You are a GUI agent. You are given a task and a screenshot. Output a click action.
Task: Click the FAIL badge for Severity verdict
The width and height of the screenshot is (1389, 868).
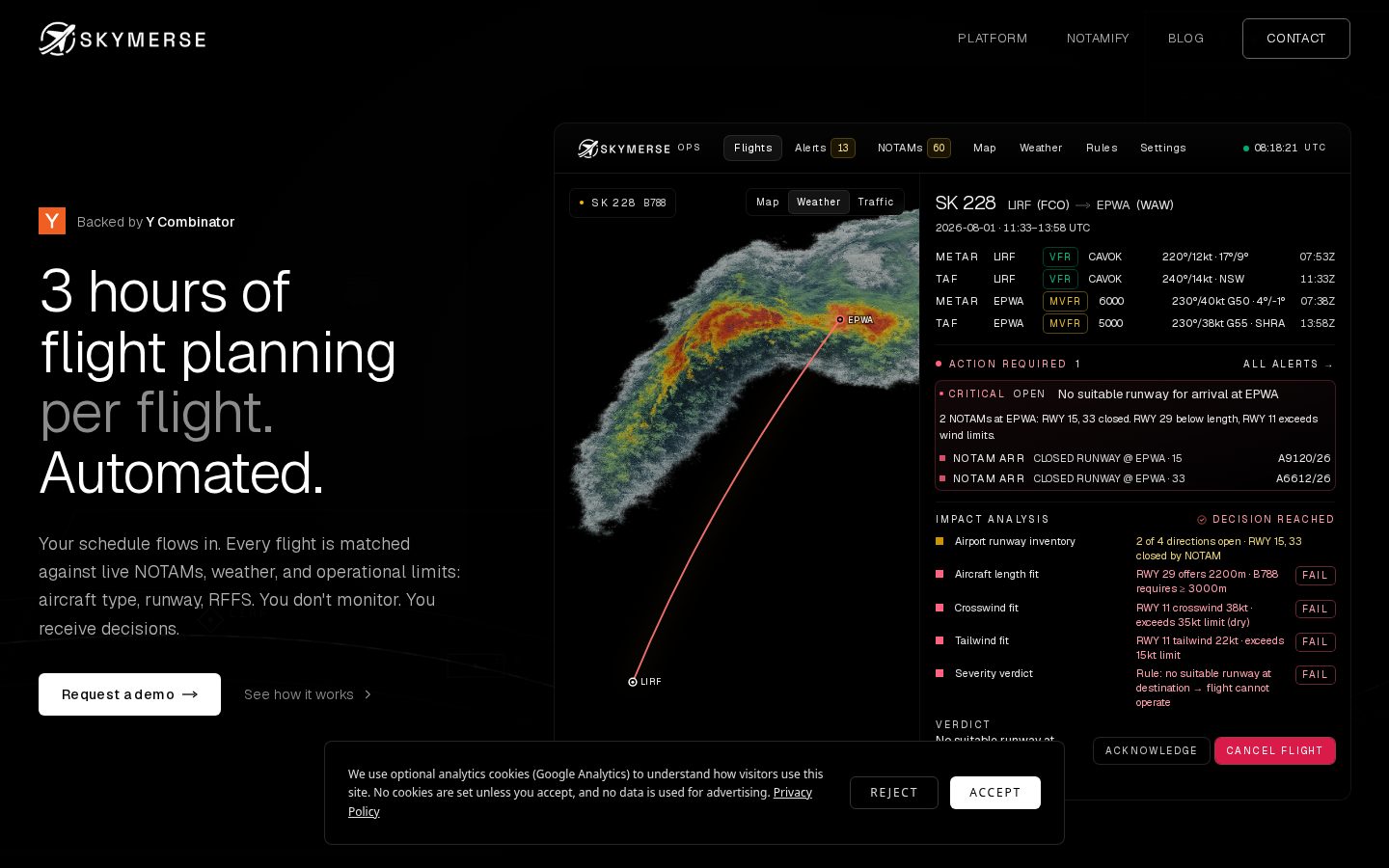[x=1316, y=674]
